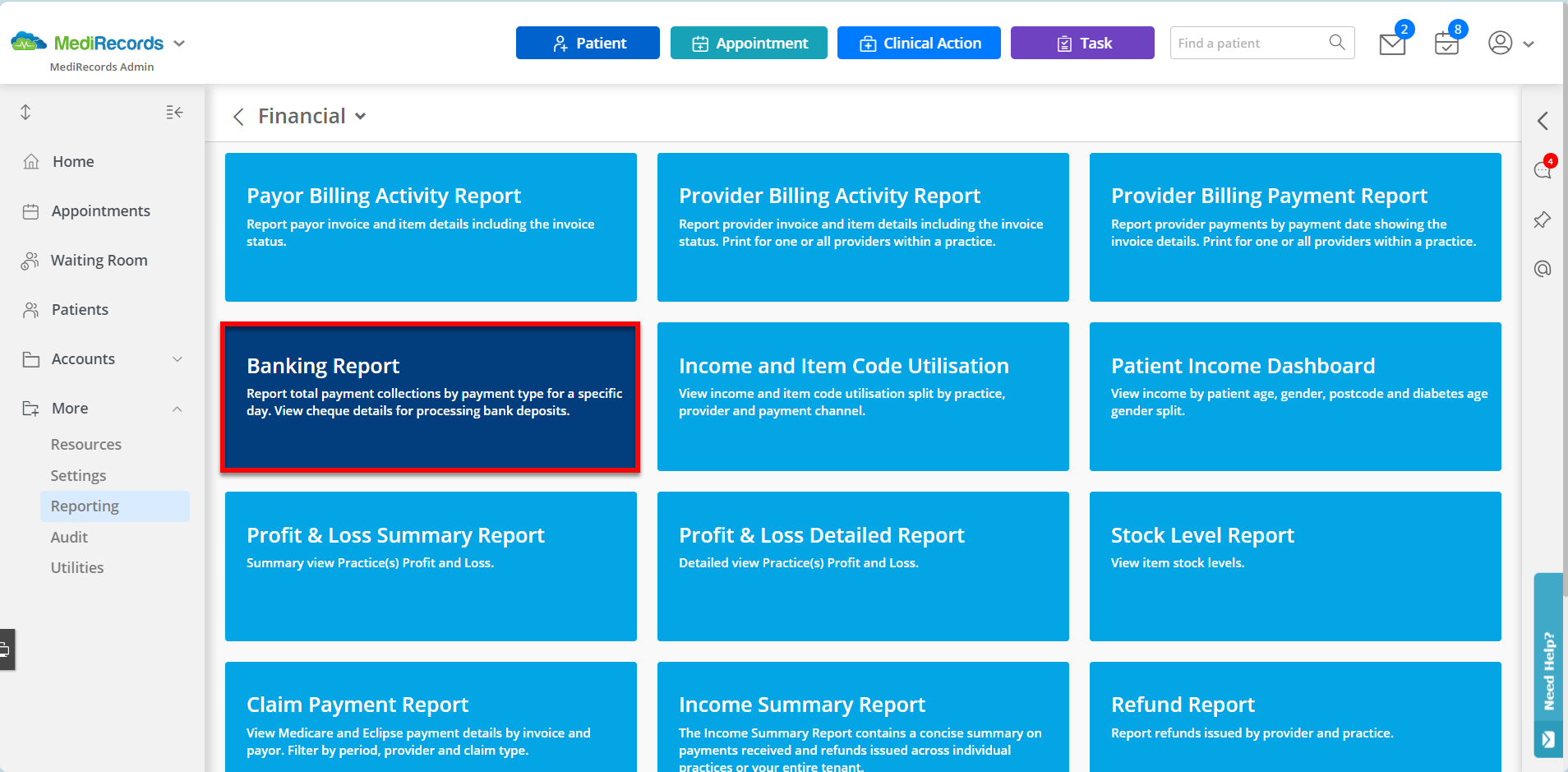Open the chat notifications icon with red badge
The image size is (1568, 772).
tap(1543, 169)
